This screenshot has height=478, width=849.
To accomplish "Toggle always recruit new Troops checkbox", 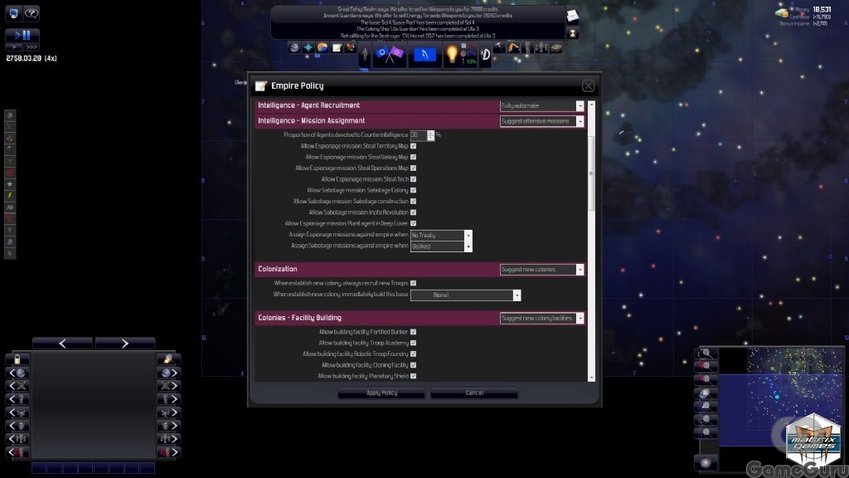I will pos(413,283).
